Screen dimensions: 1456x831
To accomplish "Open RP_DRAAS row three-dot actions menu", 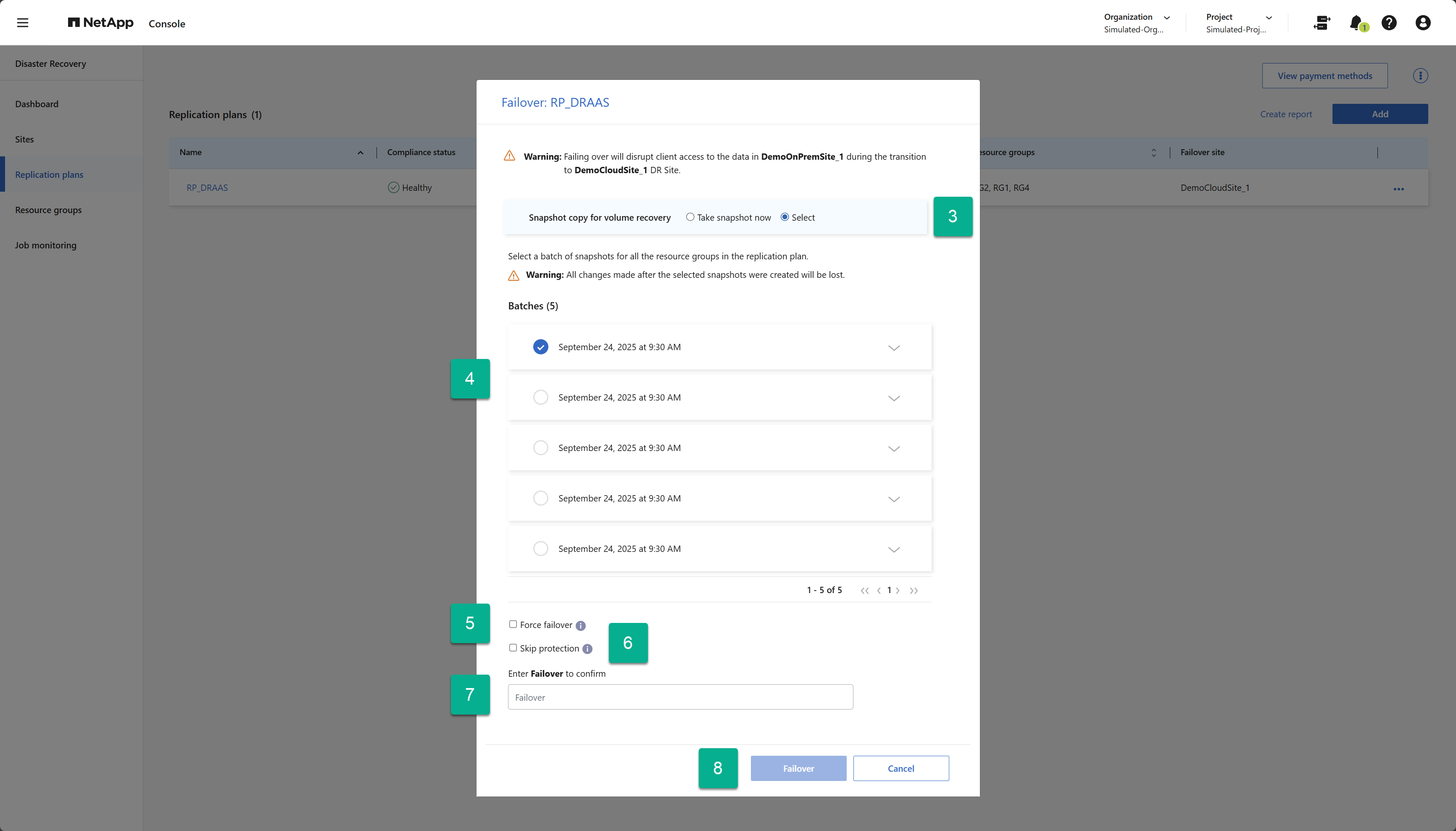I will click(x=1398, y=189).
